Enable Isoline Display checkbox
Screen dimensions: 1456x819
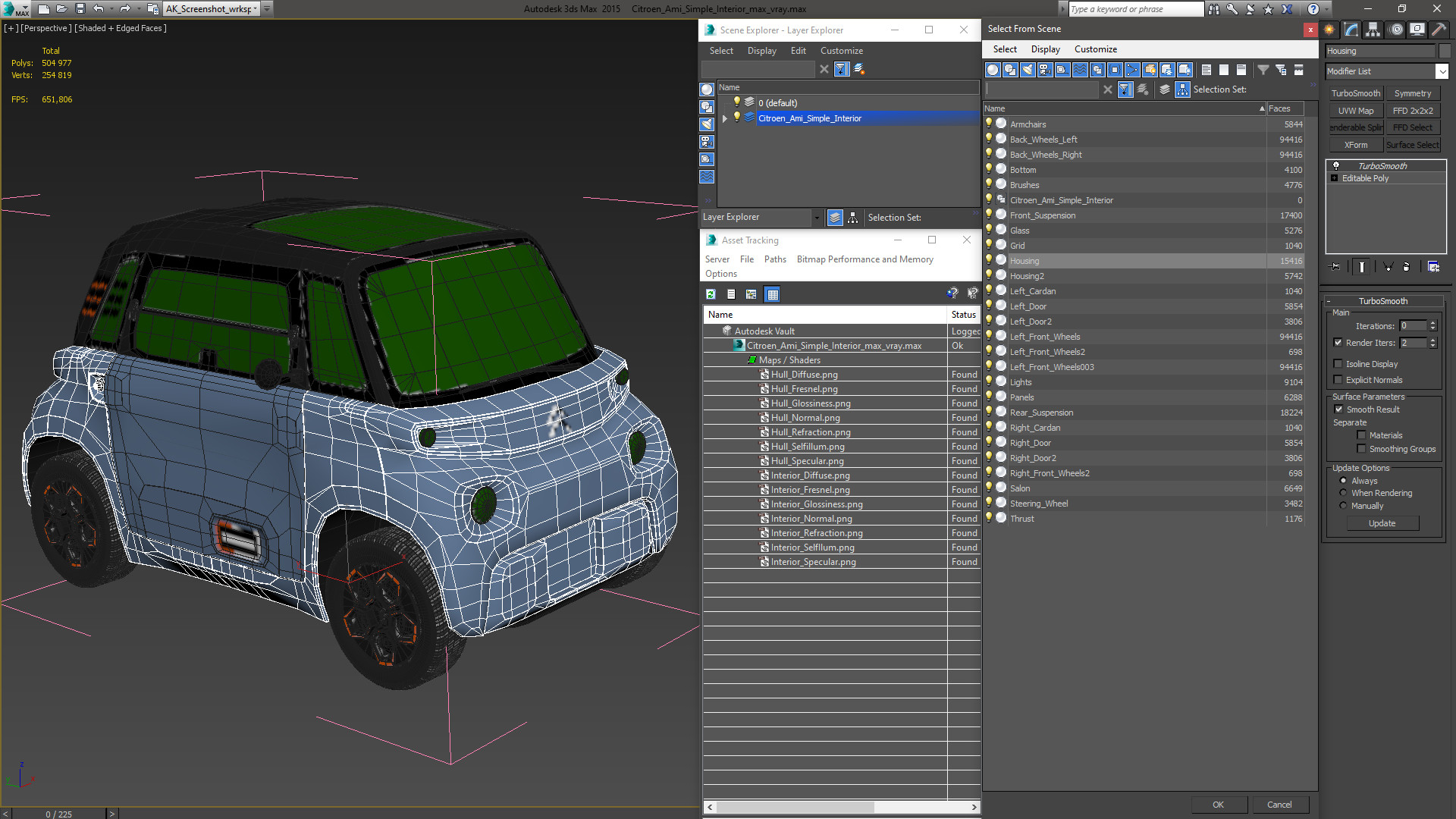pos(1338,364)
